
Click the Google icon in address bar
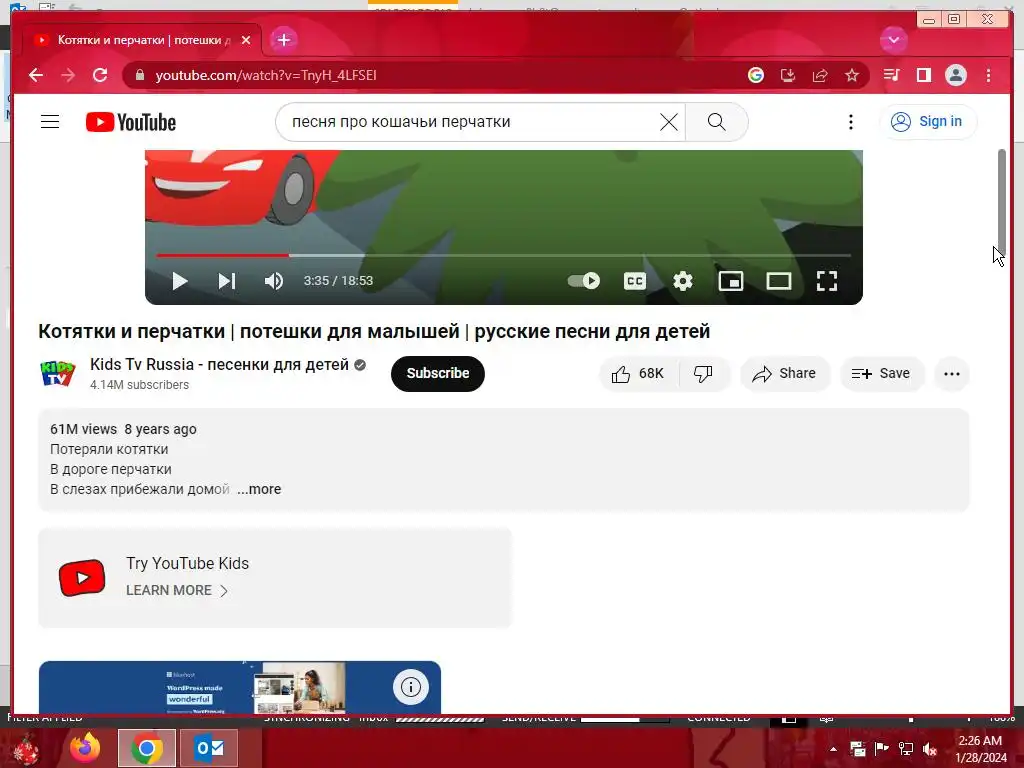coord(756,75)
